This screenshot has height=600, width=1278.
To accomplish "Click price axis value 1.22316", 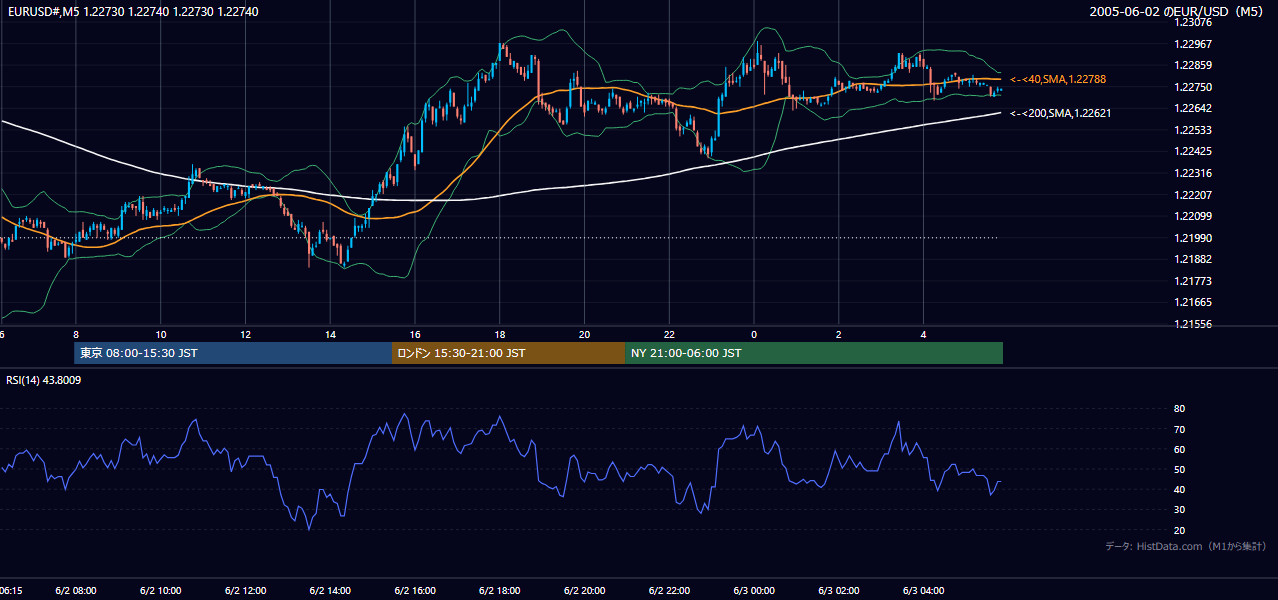I will pos(1191,173).
